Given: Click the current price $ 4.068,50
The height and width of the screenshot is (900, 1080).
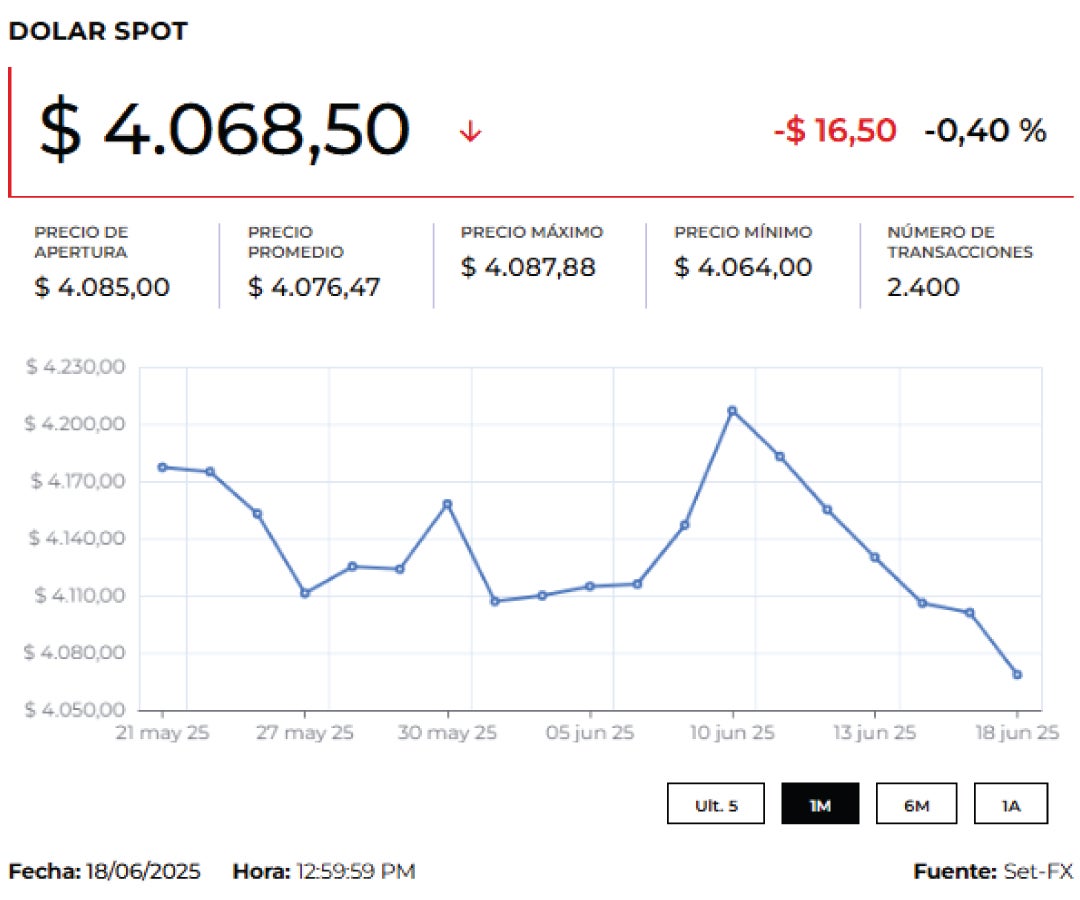Looking at the screenshot, I should click(x=224, y=131).
